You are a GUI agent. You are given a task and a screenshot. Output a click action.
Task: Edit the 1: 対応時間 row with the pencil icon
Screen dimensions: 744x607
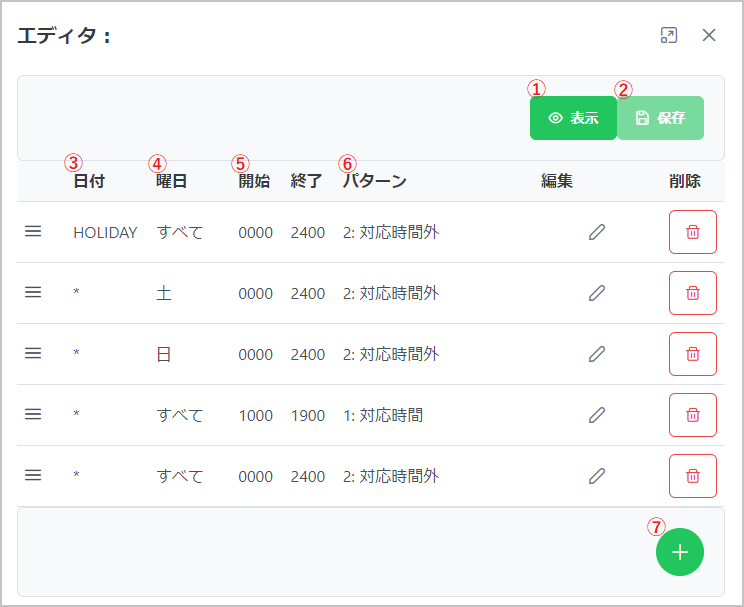(x=597, y=415)
